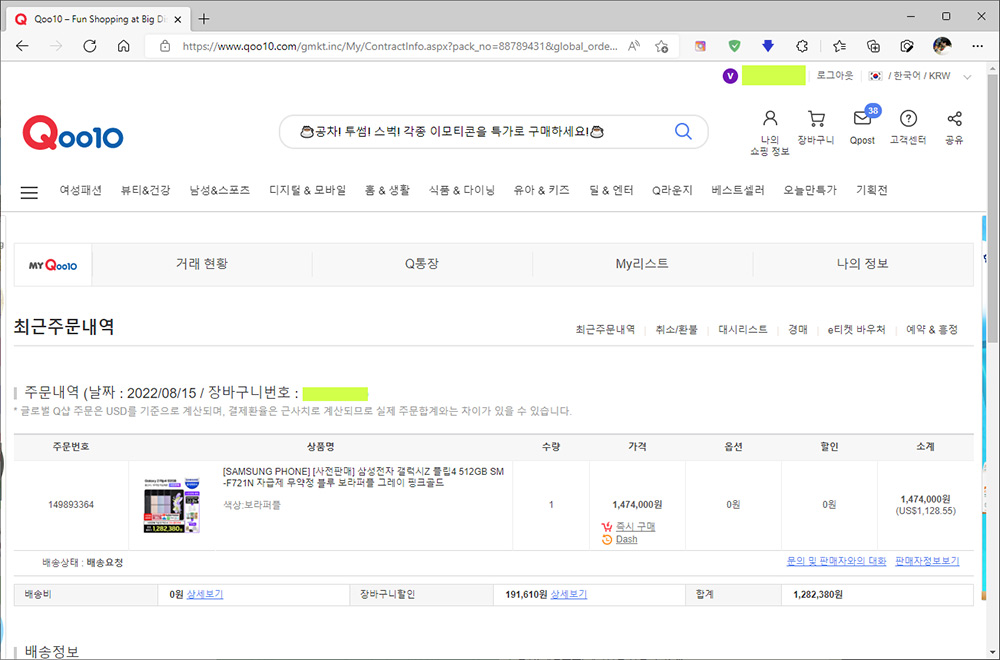The image size is (1000, 660).
Task: Open the browser home page
Action: pyautogui.click(x=124, y=46)
